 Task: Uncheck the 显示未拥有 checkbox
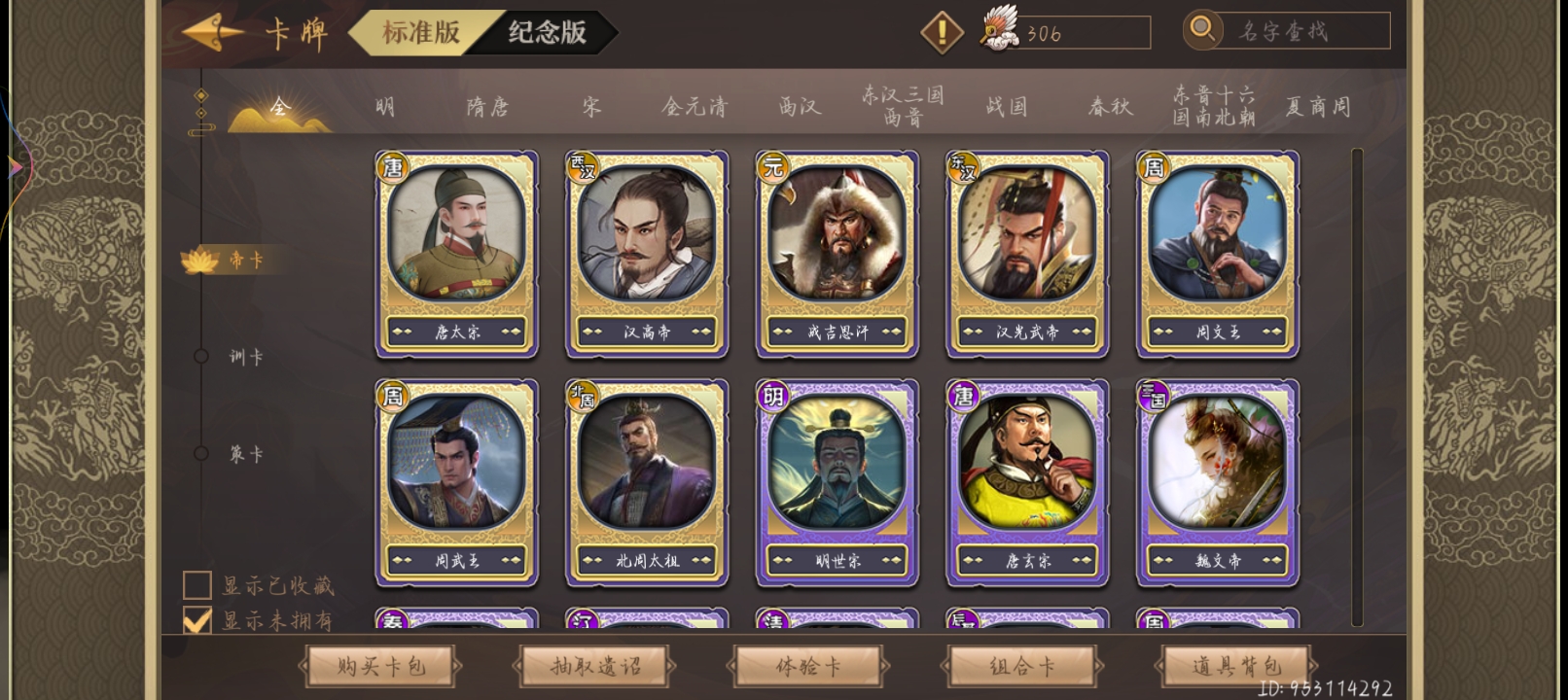pyautogui.click(x=197, y=620)
